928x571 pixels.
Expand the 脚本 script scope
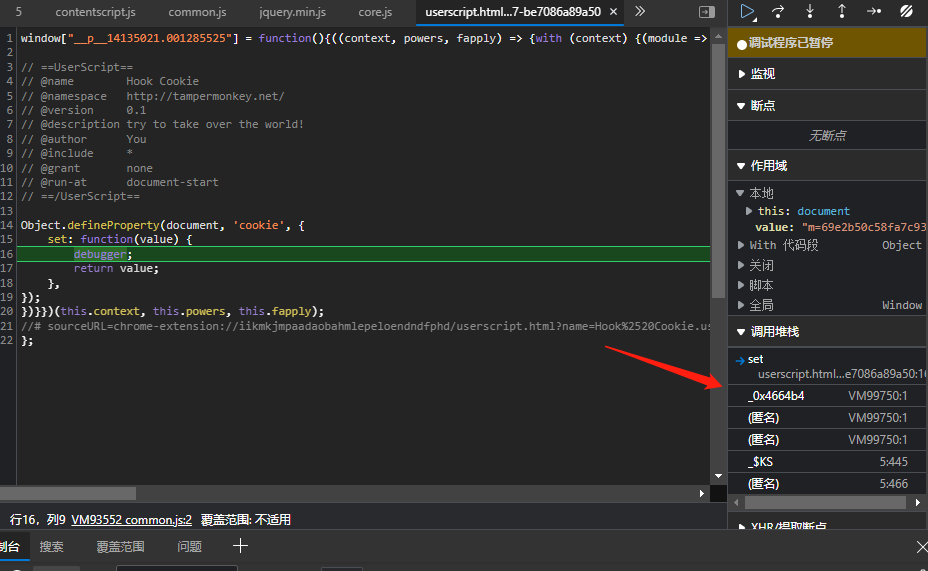tap(740, 285)
